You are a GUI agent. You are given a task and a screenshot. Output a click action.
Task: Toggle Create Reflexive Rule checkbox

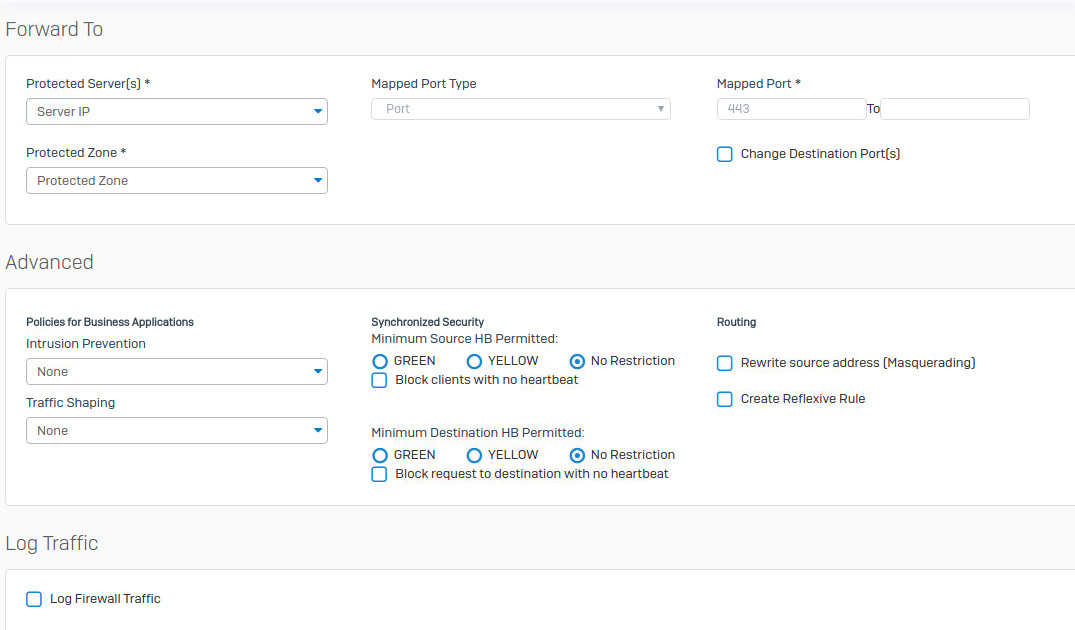coord(725,399)
